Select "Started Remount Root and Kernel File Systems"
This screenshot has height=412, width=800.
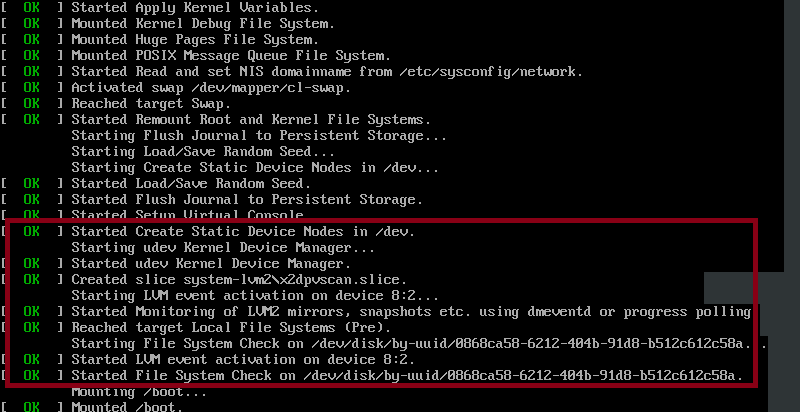click(250, 119)
